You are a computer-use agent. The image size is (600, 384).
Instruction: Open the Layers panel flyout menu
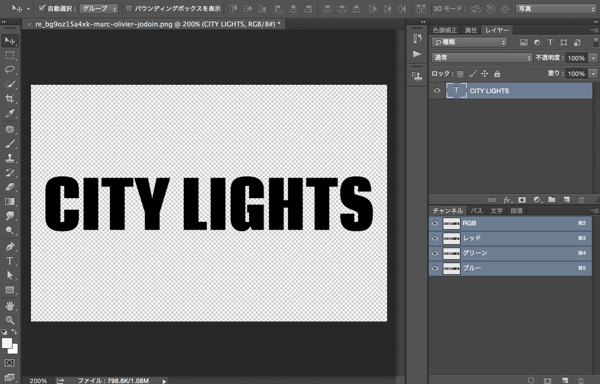click(x=594, y=30)
